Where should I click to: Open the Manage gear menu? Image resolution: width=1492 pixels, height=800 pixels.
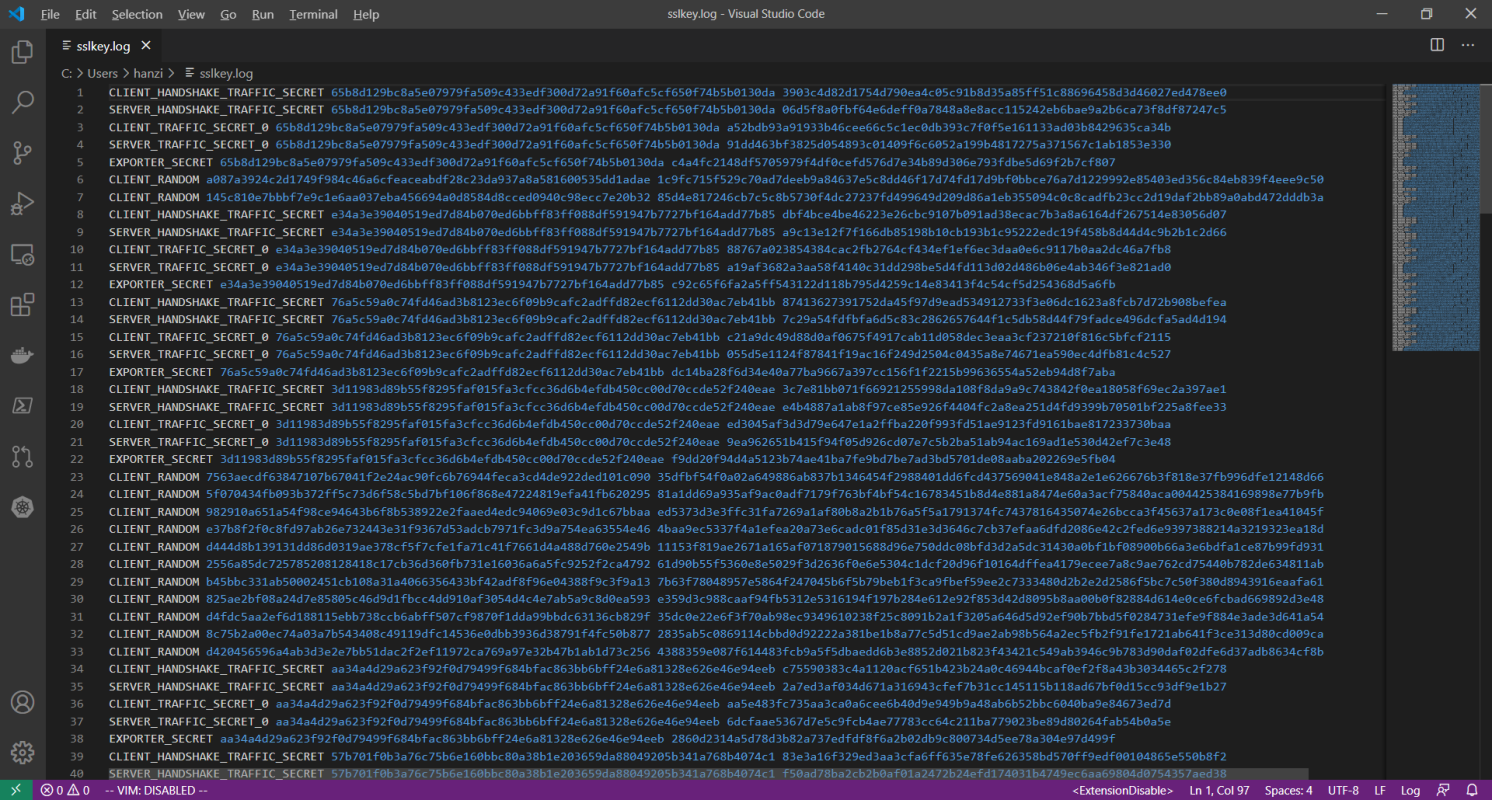[22, 752]
